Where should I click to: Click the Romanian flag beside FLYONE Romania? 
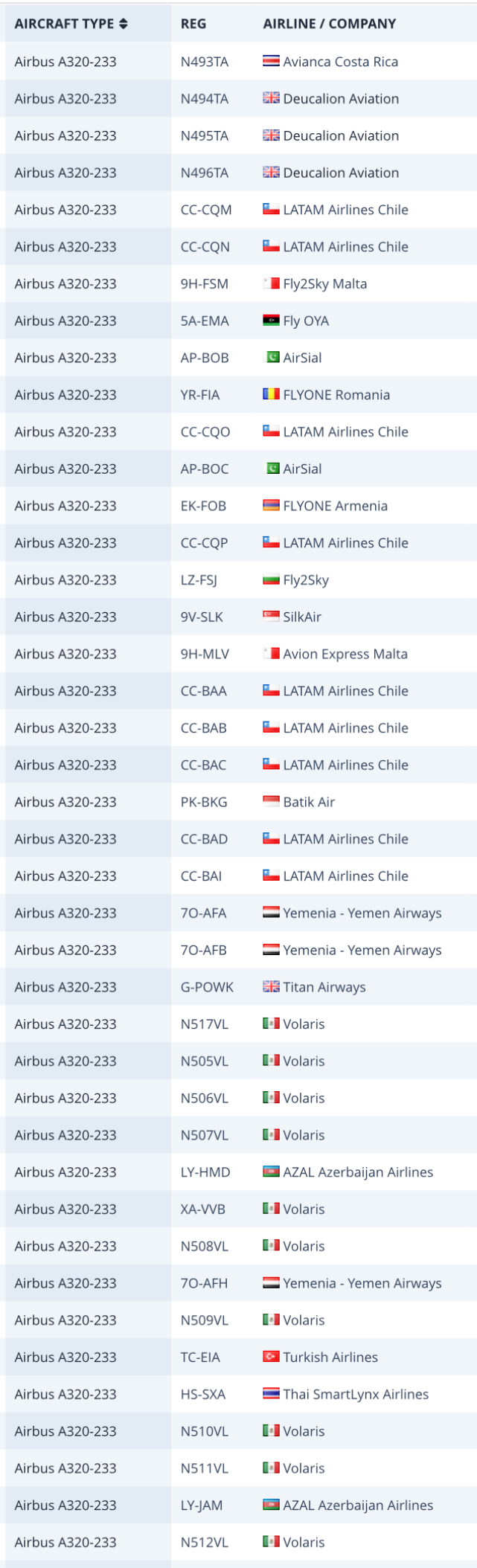(271, 394)
